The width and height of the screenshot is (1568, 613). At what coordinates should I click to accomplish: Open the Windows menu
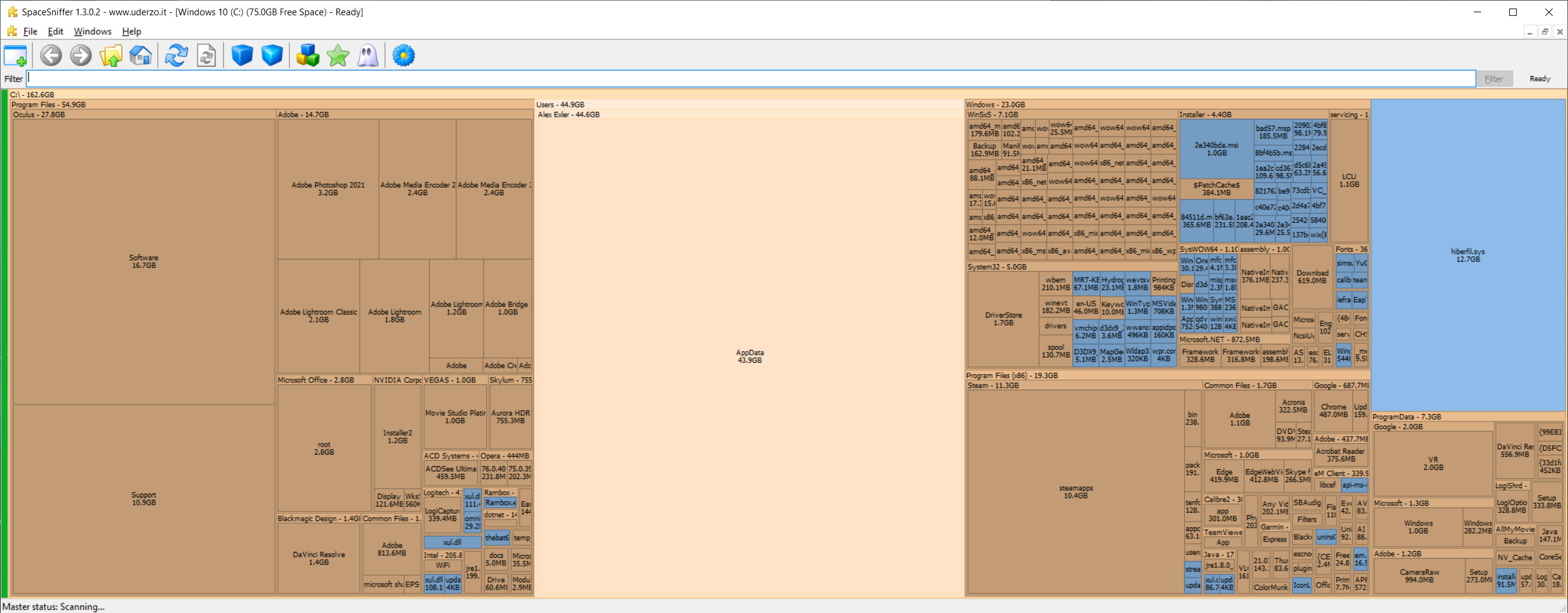point(92,31)
